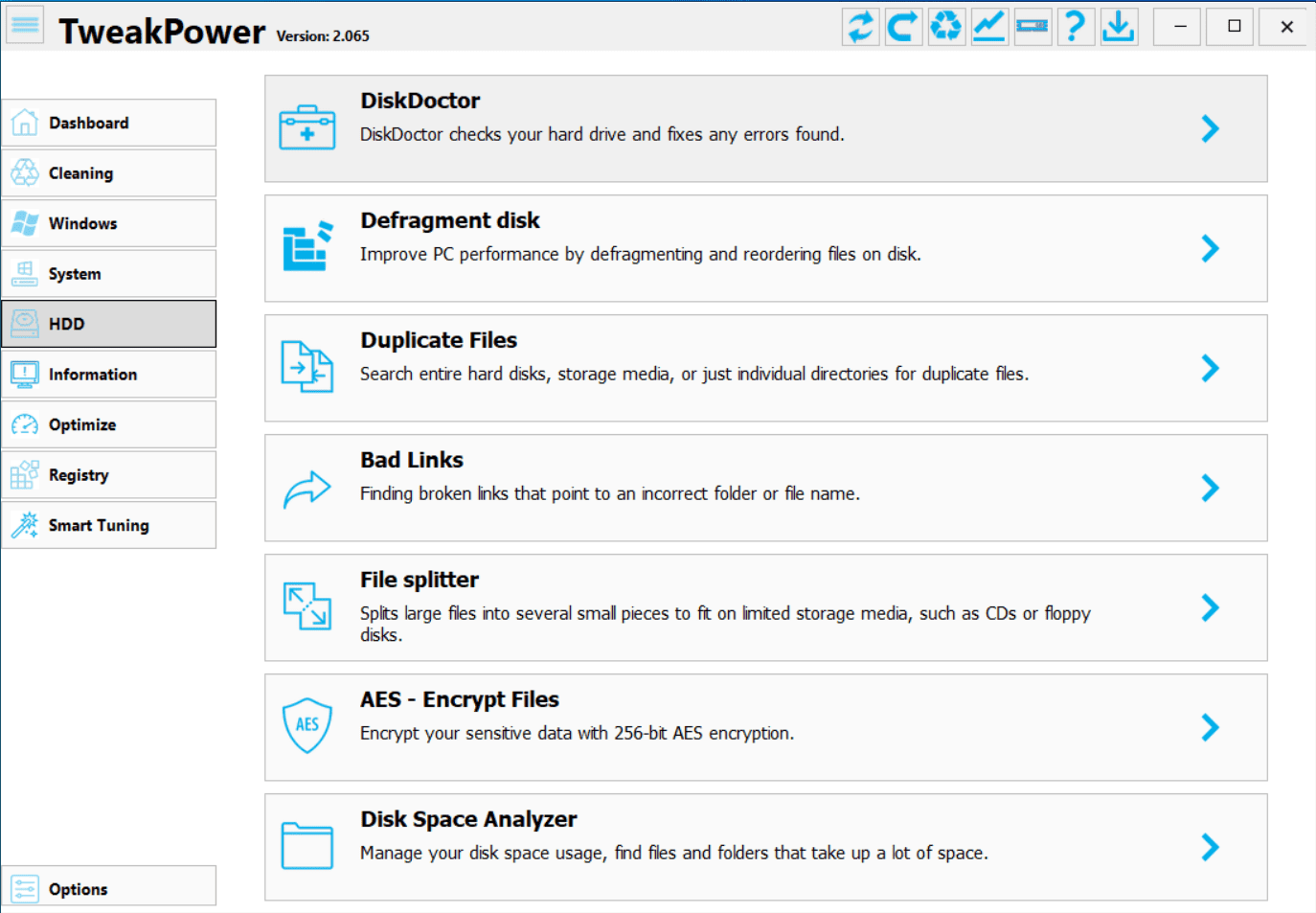Image resolution: width=1316 pixels, height=913 pixels.
Task: Switch to the Cleaning section
Action: click(109, 173)
